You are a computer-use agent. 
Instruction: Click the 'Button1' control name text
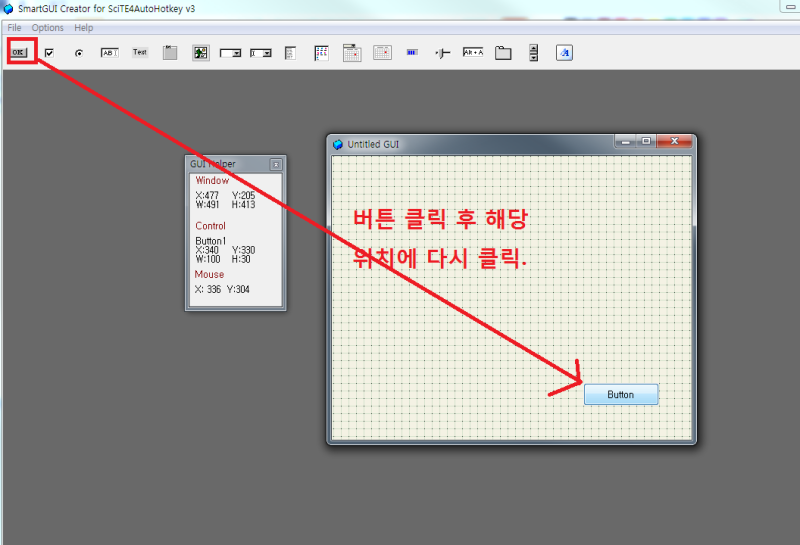(x=211, y=241)
